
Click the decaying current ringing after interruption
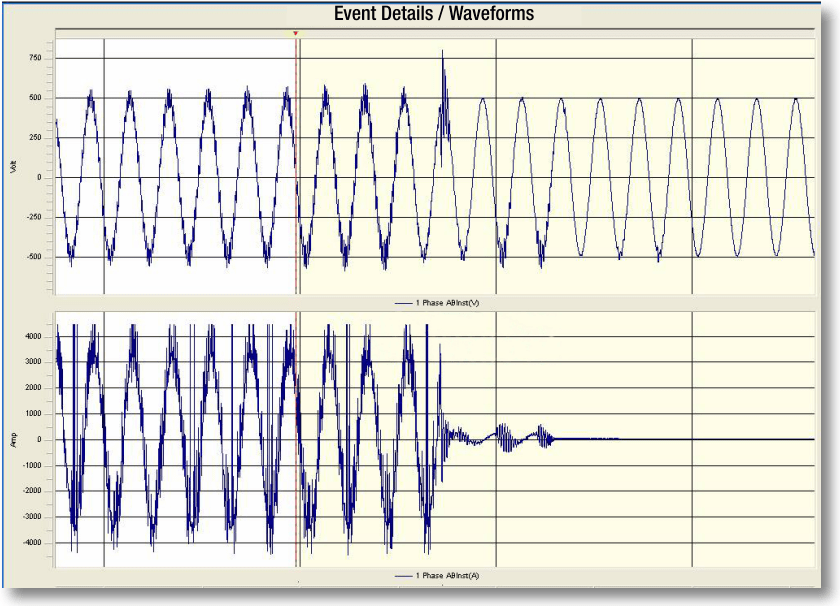pos(500,437)
